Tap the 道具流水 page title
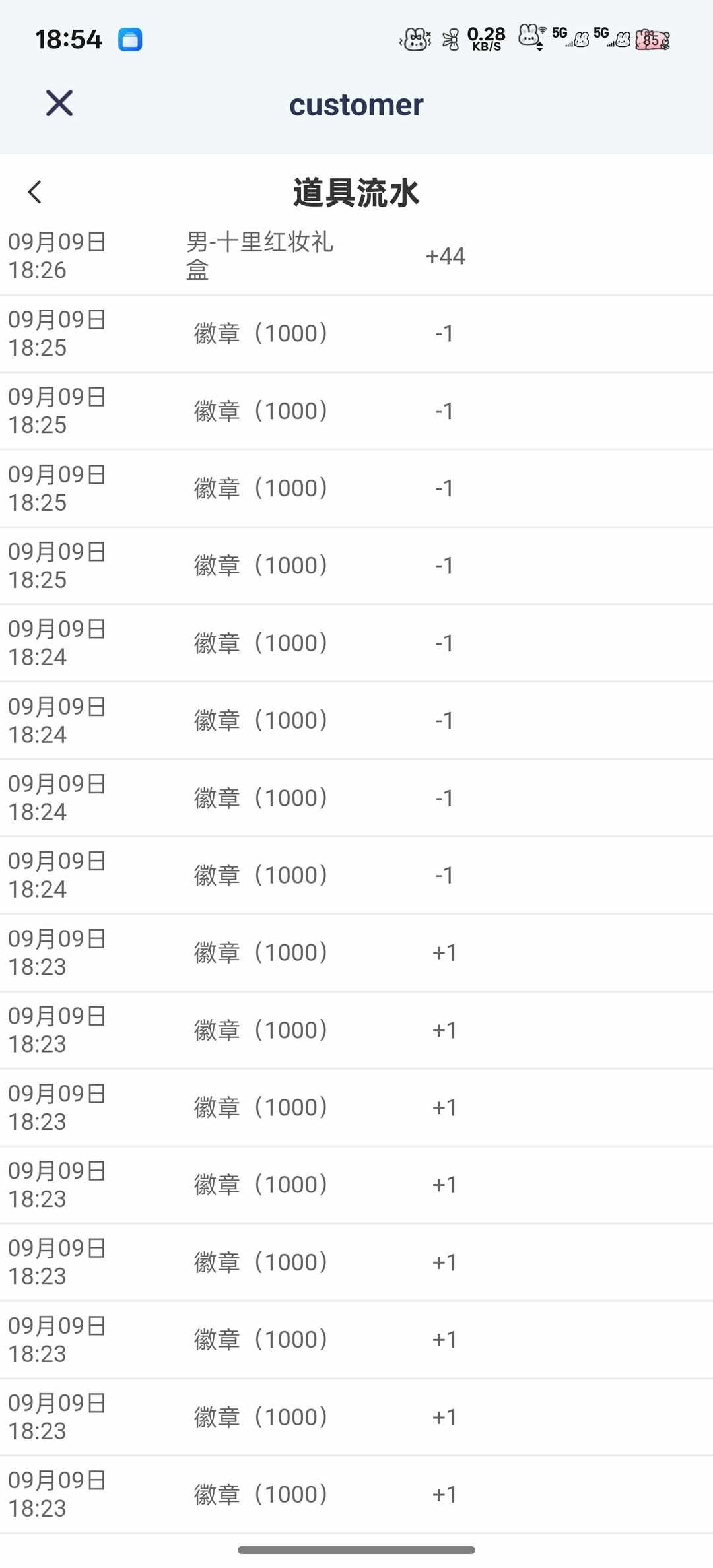This screenshot has height=1568, width=713. point(356,193)
